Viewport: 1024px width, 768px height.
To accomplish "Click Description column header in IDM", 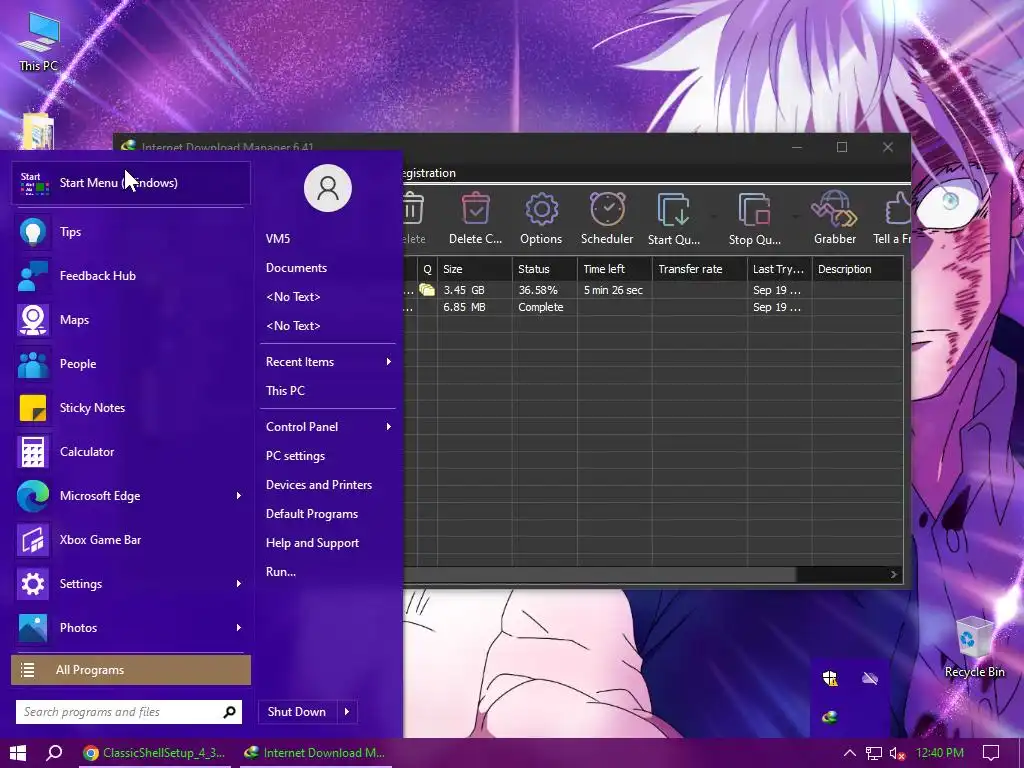I will pyautogui.click(x=857, y=269).
